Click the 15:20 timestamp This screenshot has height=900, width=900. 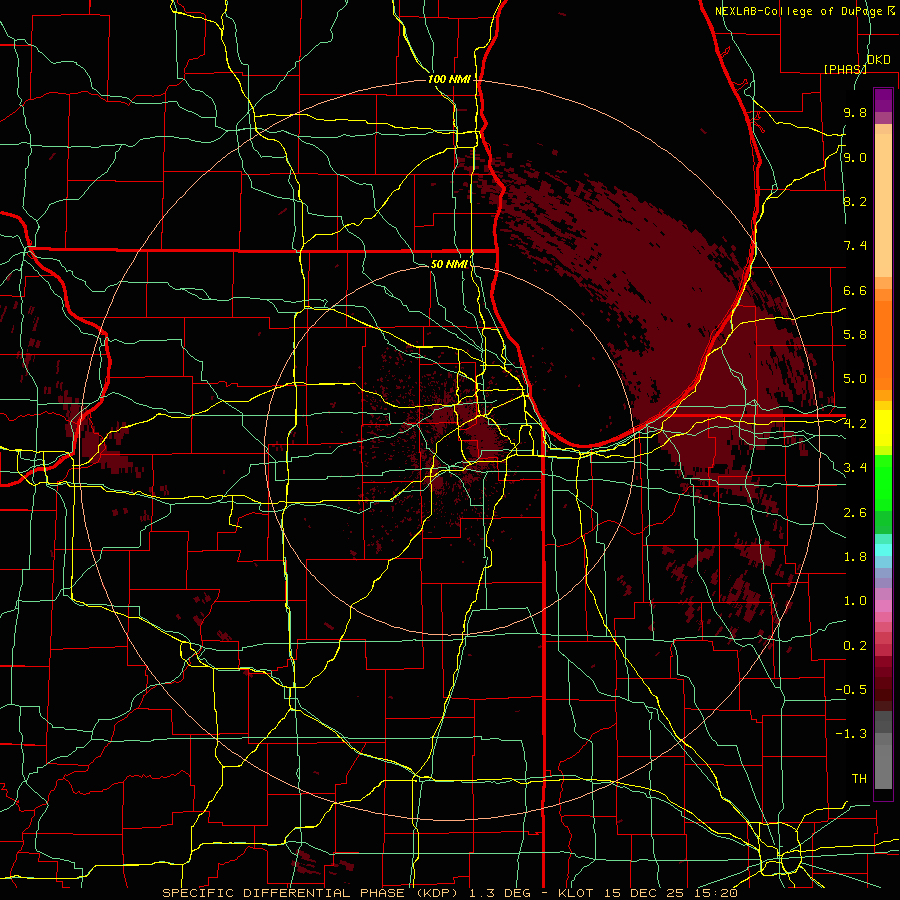pyautogui.click(x=715, y=893)
